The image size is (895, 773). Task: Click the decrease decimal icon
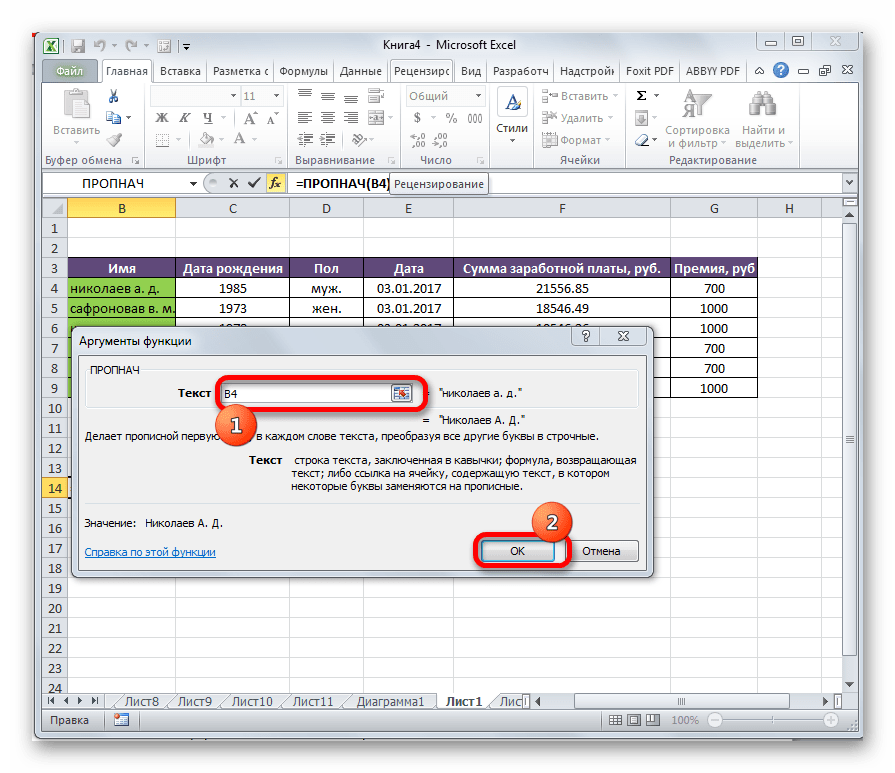pos(440,140)
